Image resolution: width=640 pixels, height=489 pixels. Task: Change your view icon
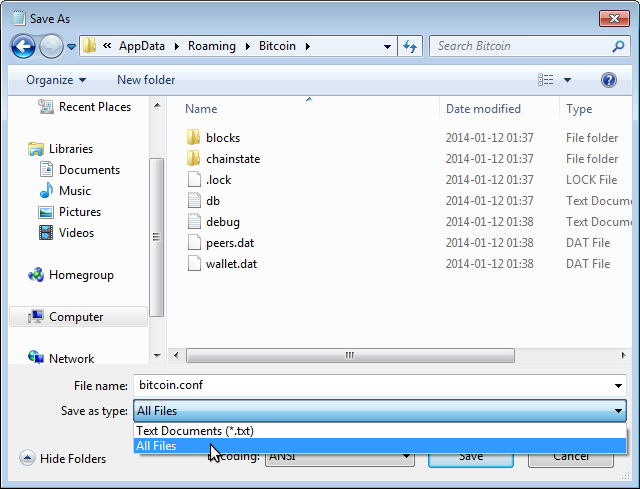click(546, 80)
